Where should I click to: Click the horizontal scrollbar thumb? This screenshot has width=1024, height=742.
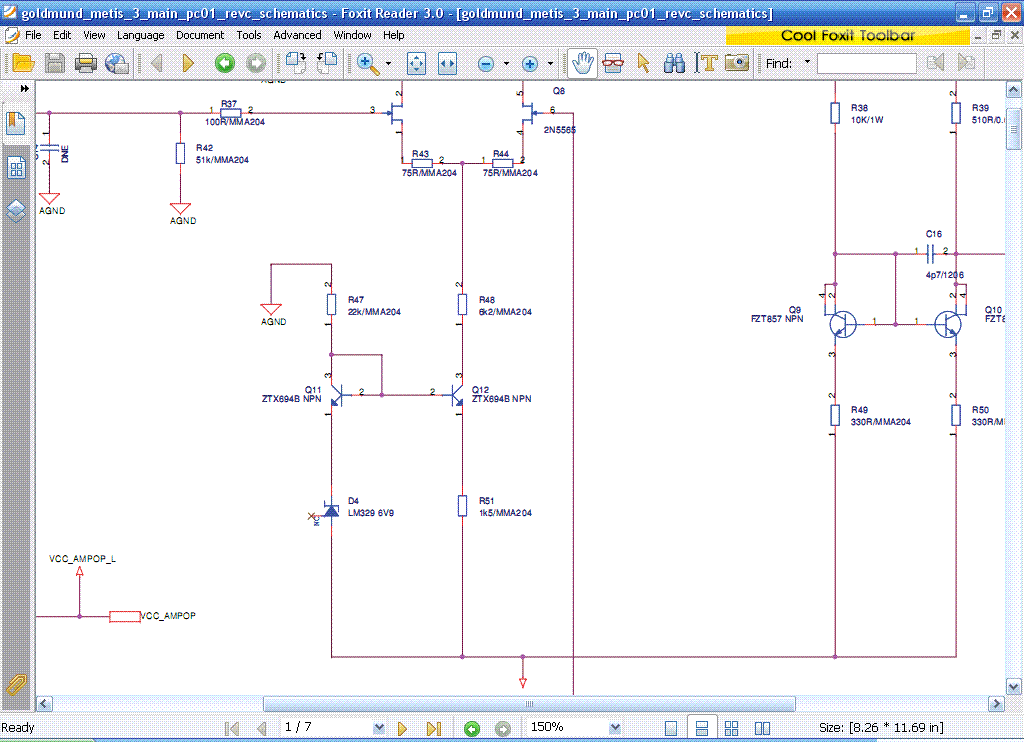(x=529, y=703)
